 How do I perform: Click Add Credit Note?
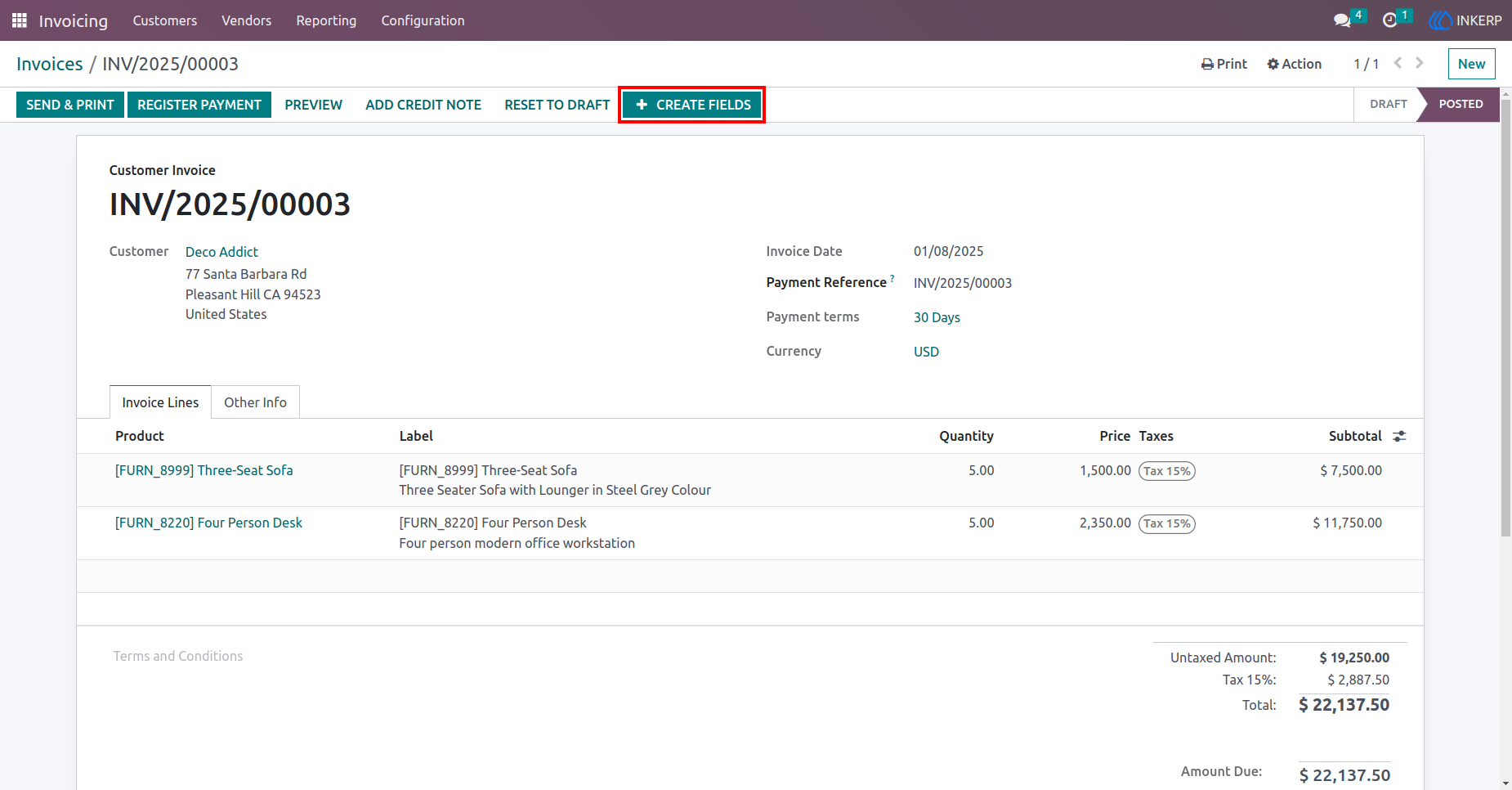[423, 105]
